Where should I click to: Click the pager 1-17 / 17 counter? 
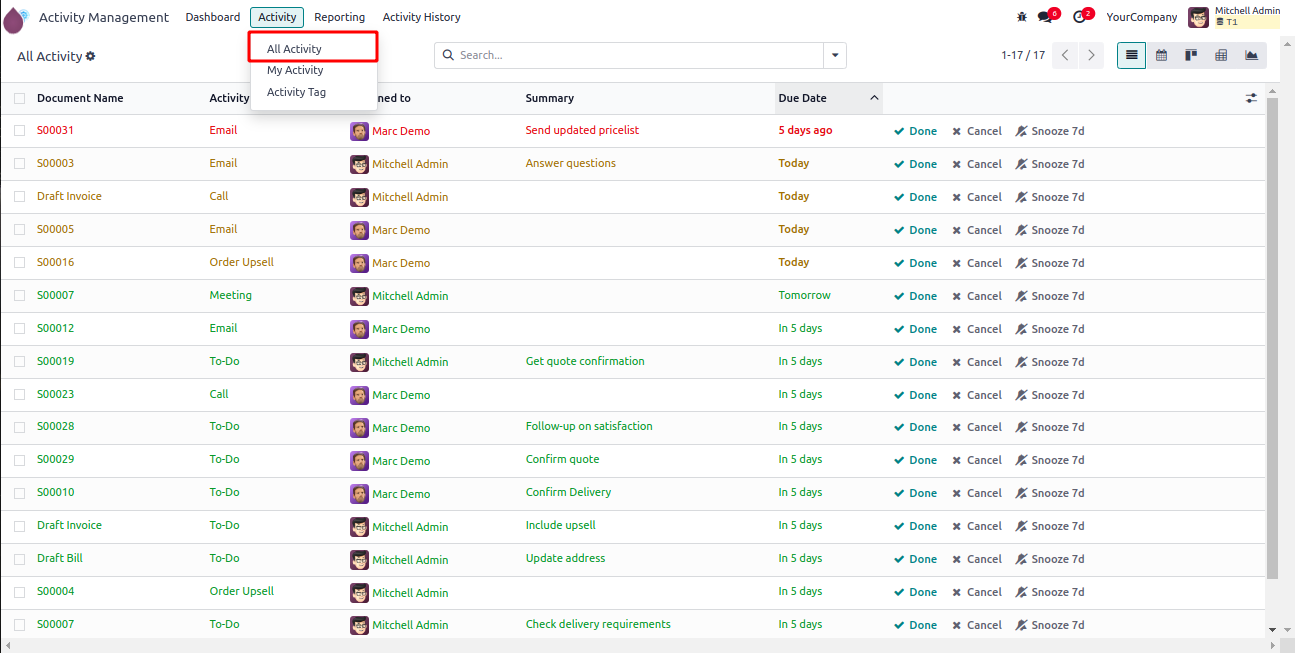click(x=1022, y=56)
